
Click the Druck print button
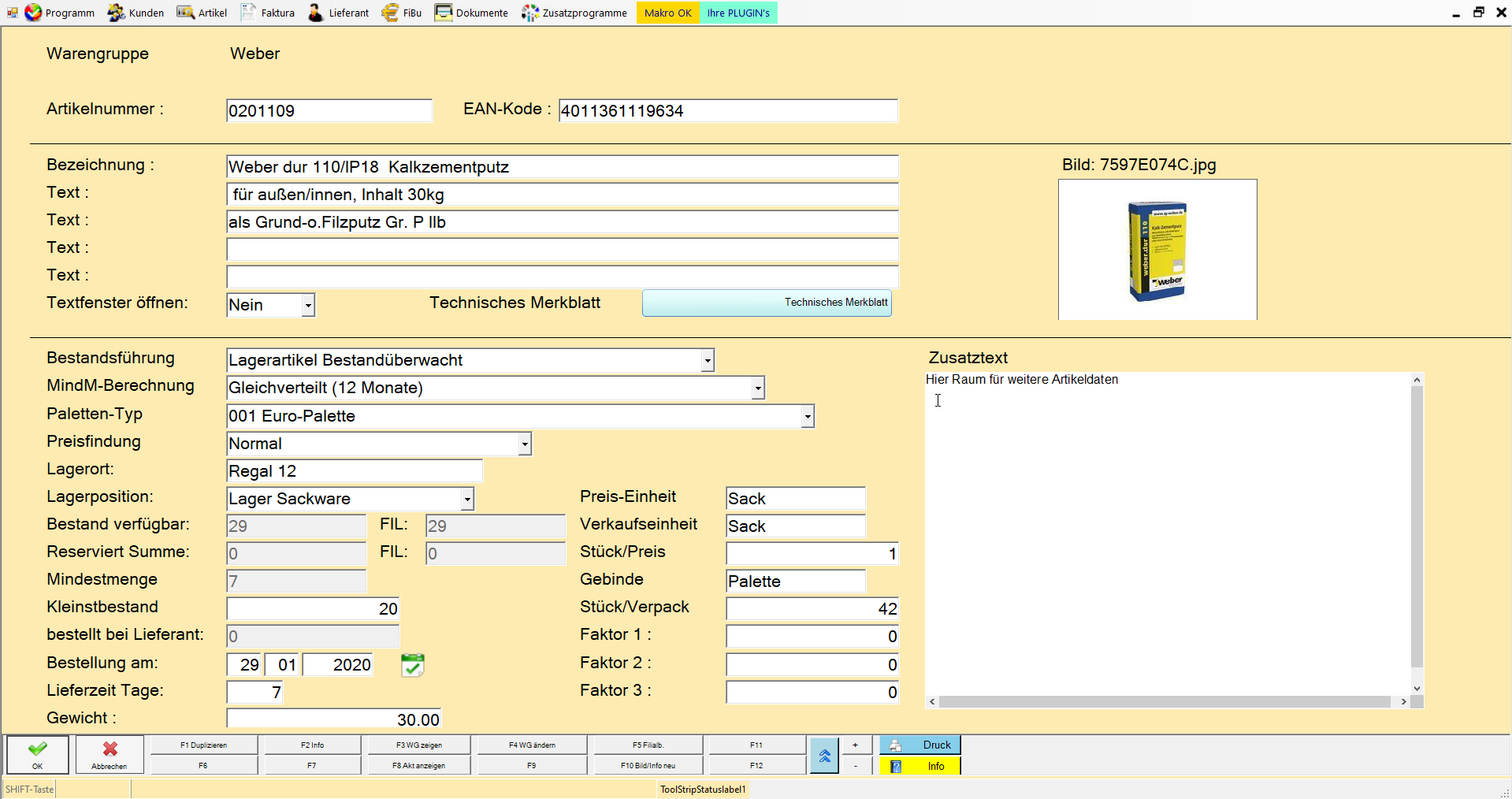(919, 745)
